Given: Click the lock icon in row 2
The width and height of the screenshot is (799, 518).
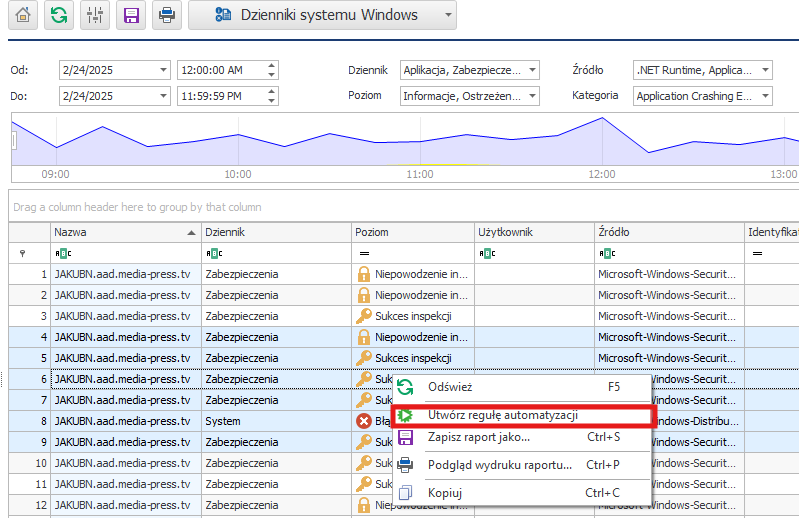Looking at the screenshot, I should (x=363, y=295).
